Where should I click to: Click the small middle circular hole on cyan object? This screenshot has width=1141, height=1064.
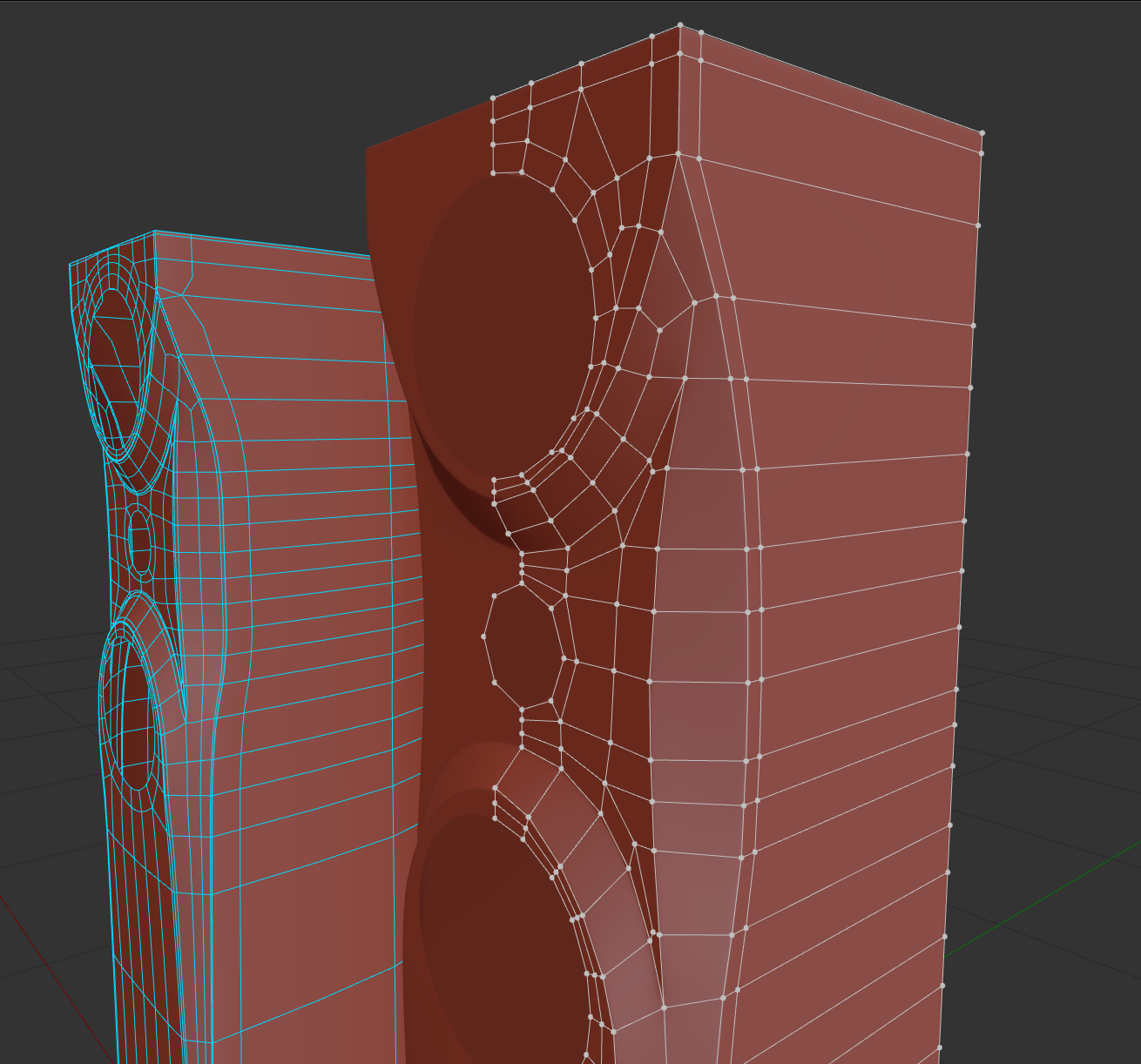click(139, 542)
